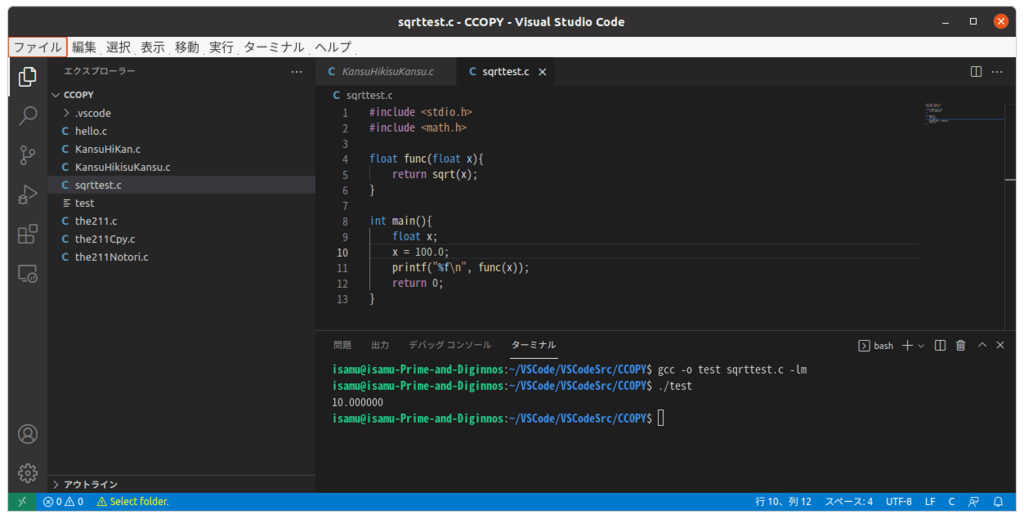
Task: Open the ヘルプ menu
Action: [x=333, y=47]
